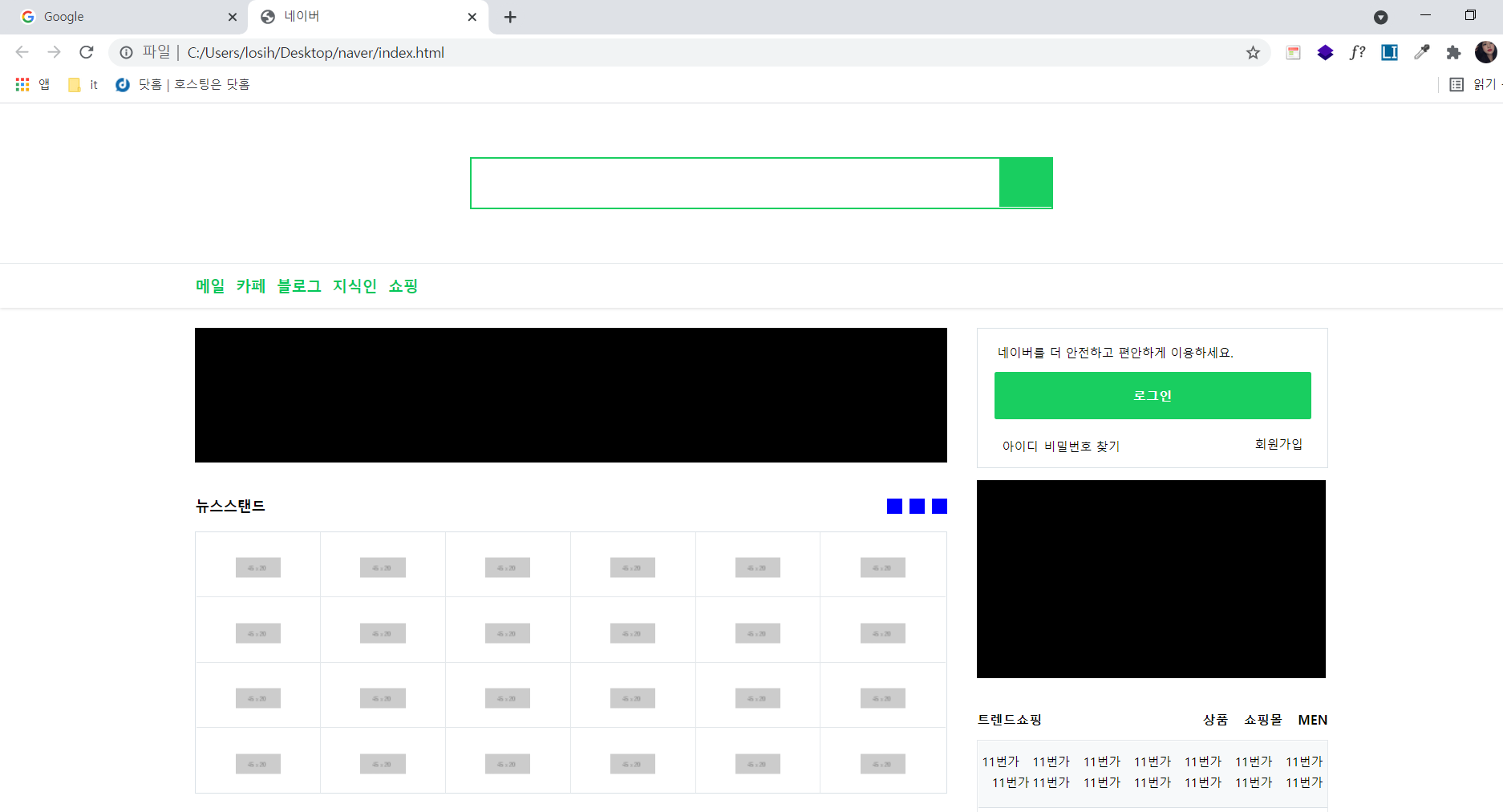Open the reading list icon
The image size is (1503, 812).
(1456, 84)
